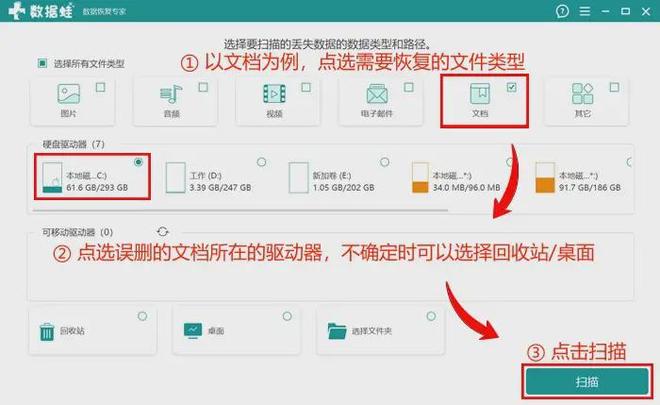Check the 音频 file type checkbox

203,87
